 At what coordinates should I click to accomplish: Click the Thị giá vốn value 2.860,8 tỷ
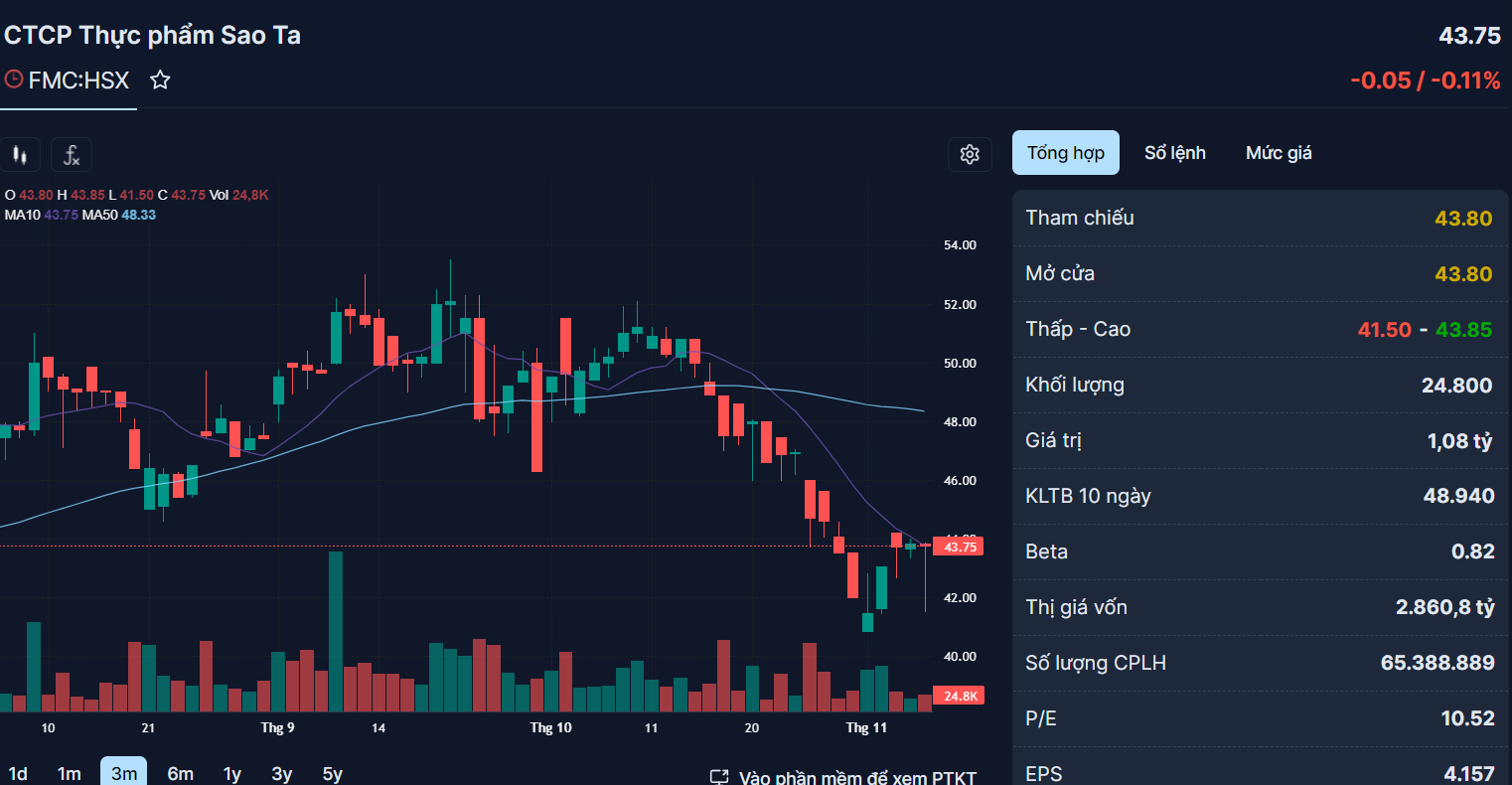point(1445,607)
